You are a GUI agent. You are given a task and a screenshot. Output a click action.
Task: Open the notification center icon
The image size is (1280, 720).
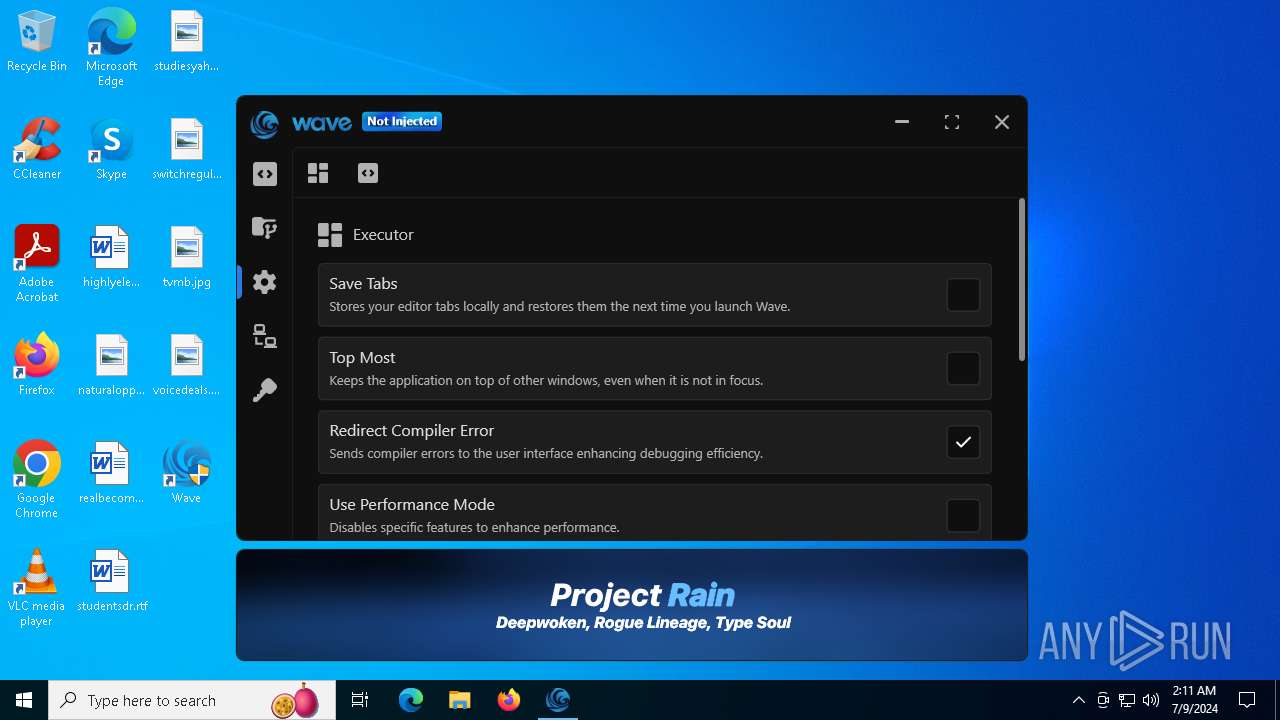point(1247,700)
